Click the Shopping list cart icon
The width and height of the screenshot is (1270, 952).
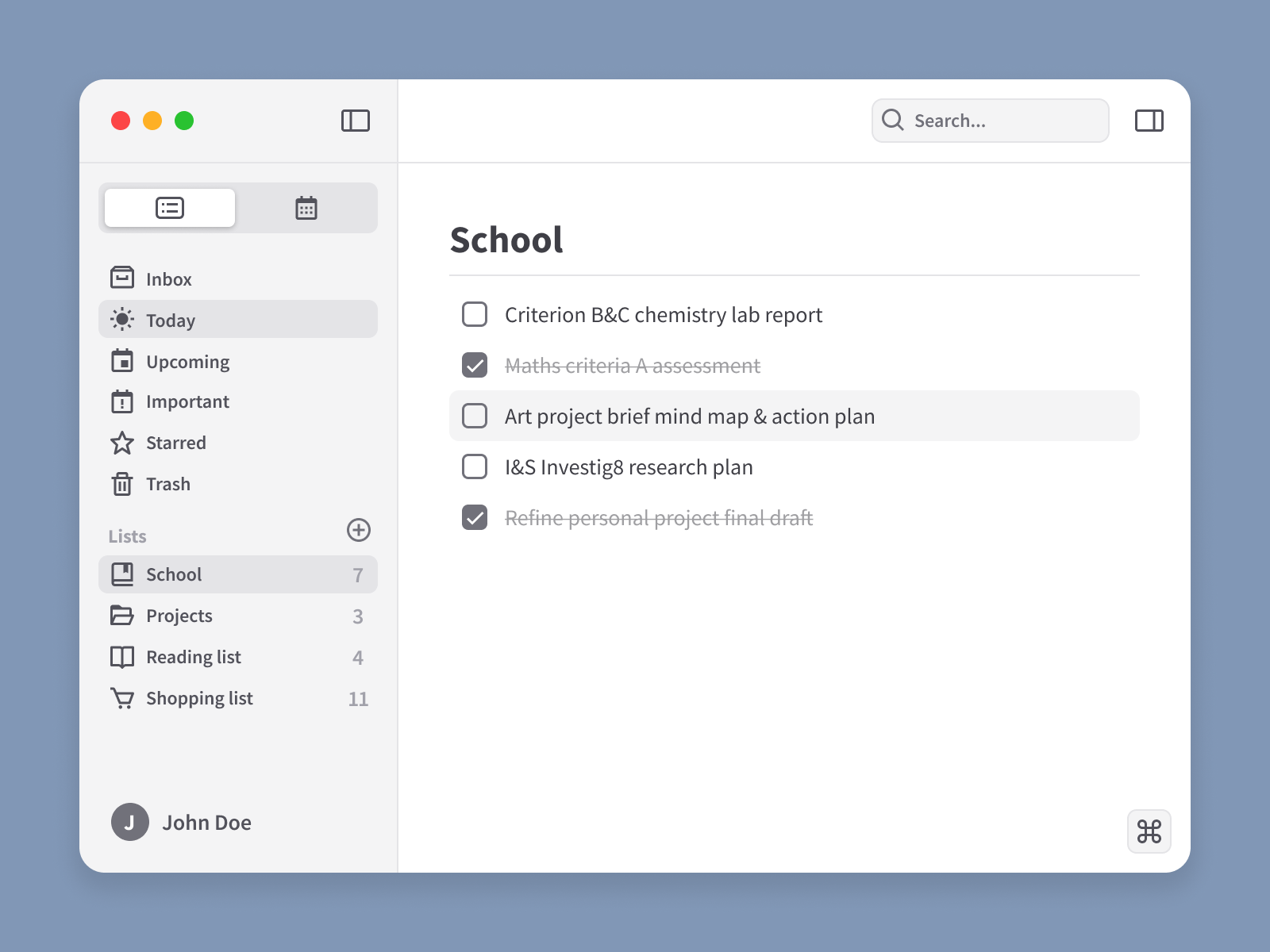point(122,698)
